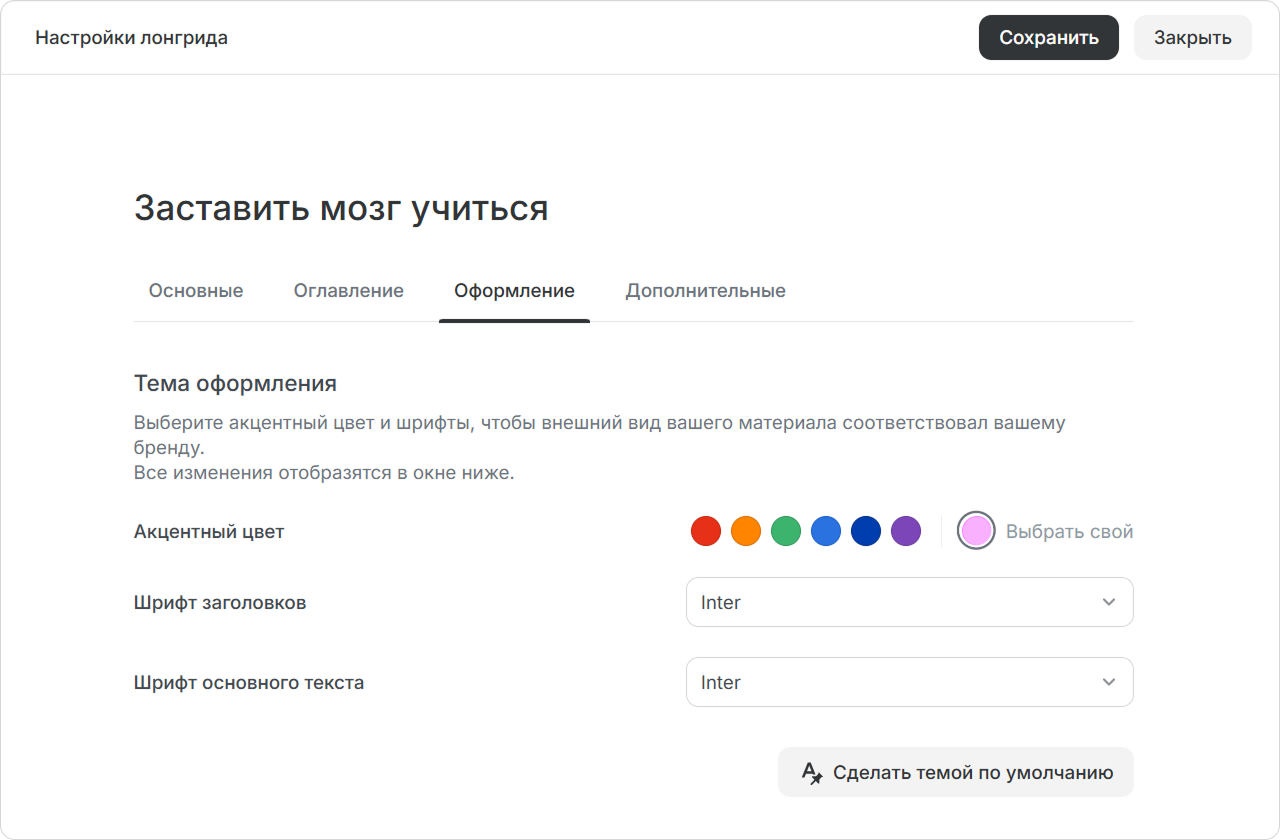Image resolution: width=1280 pixels, height=840 pixels.
Task: Click the Сохранить button
Action: pos(1048,38)
